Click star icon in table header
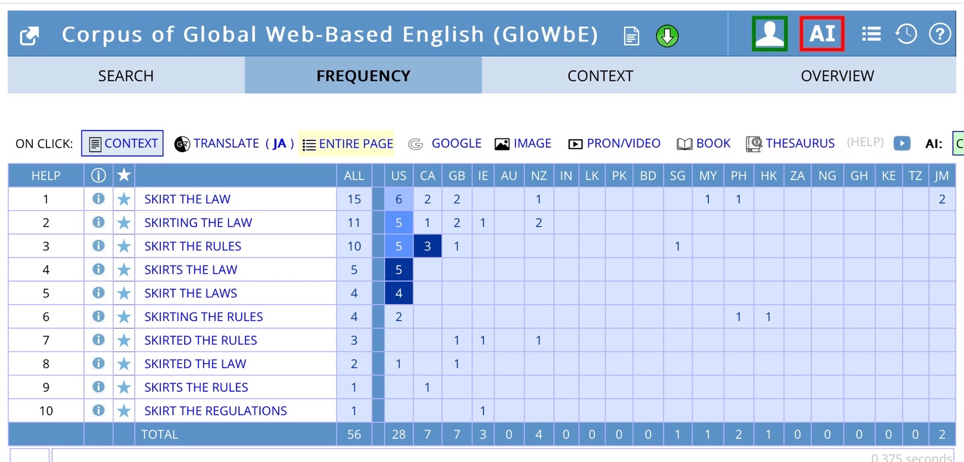Viewport: 964px width, 462px height. pyautogui.click(x=124, y=175)
